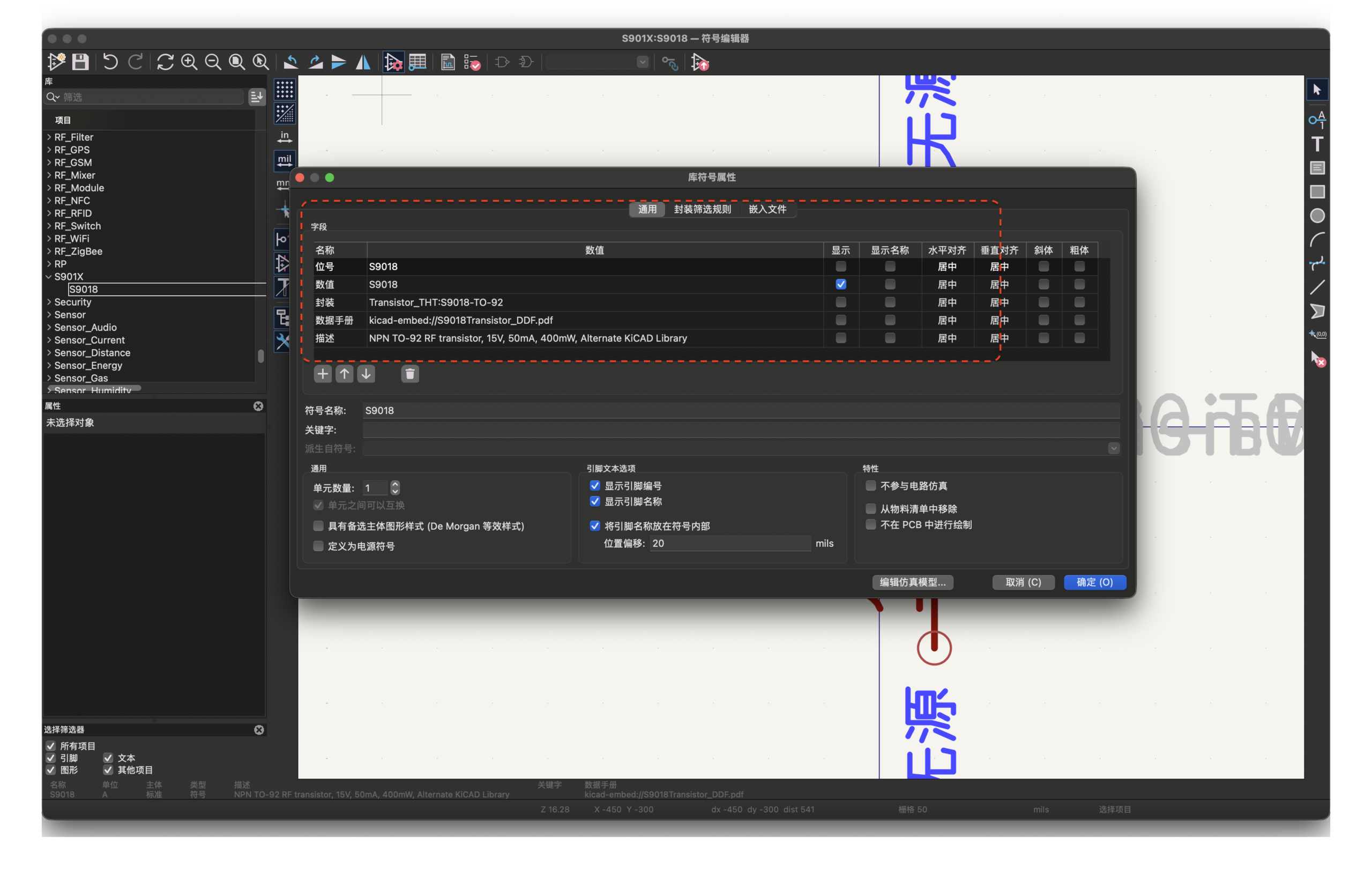Click the zoom in magnifier icon
Viewport: 1372px width, 875px height.
[x=189, y=62]
